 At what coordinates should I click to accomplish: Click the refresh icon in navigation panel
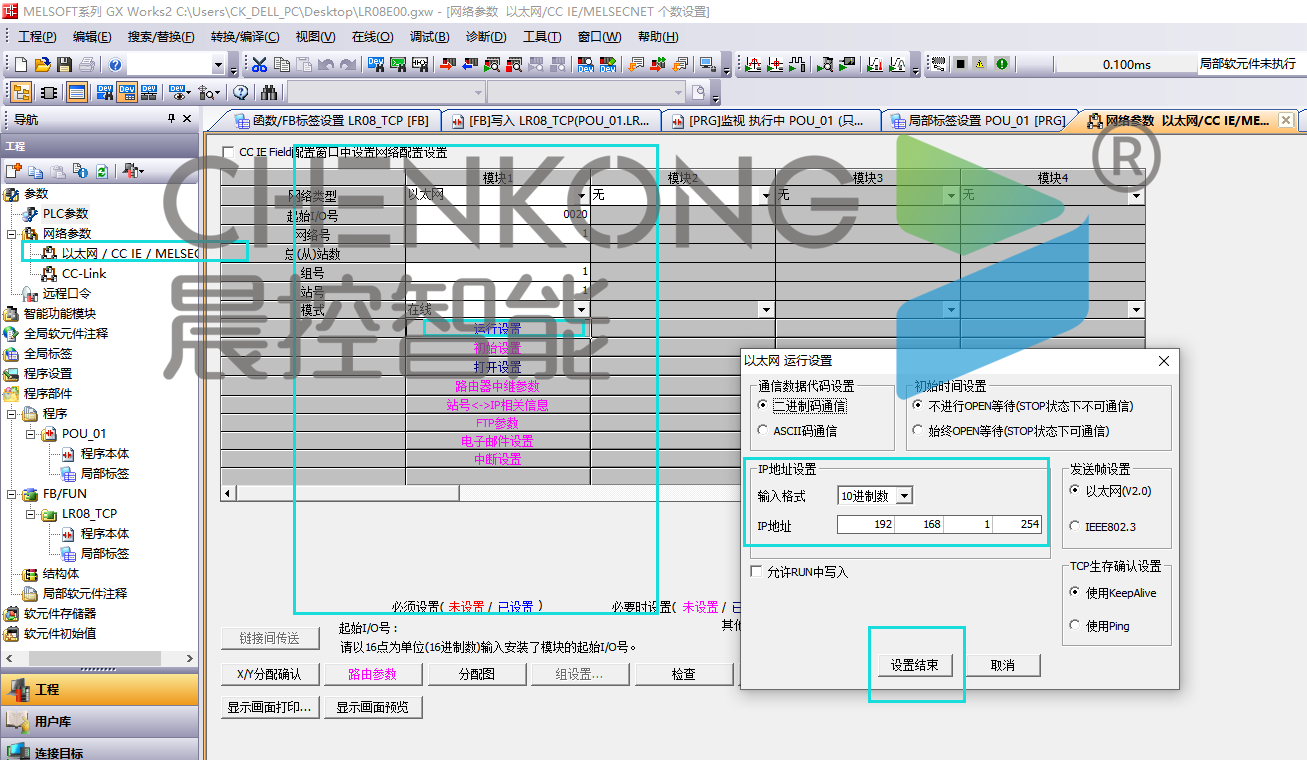point(101,172)
